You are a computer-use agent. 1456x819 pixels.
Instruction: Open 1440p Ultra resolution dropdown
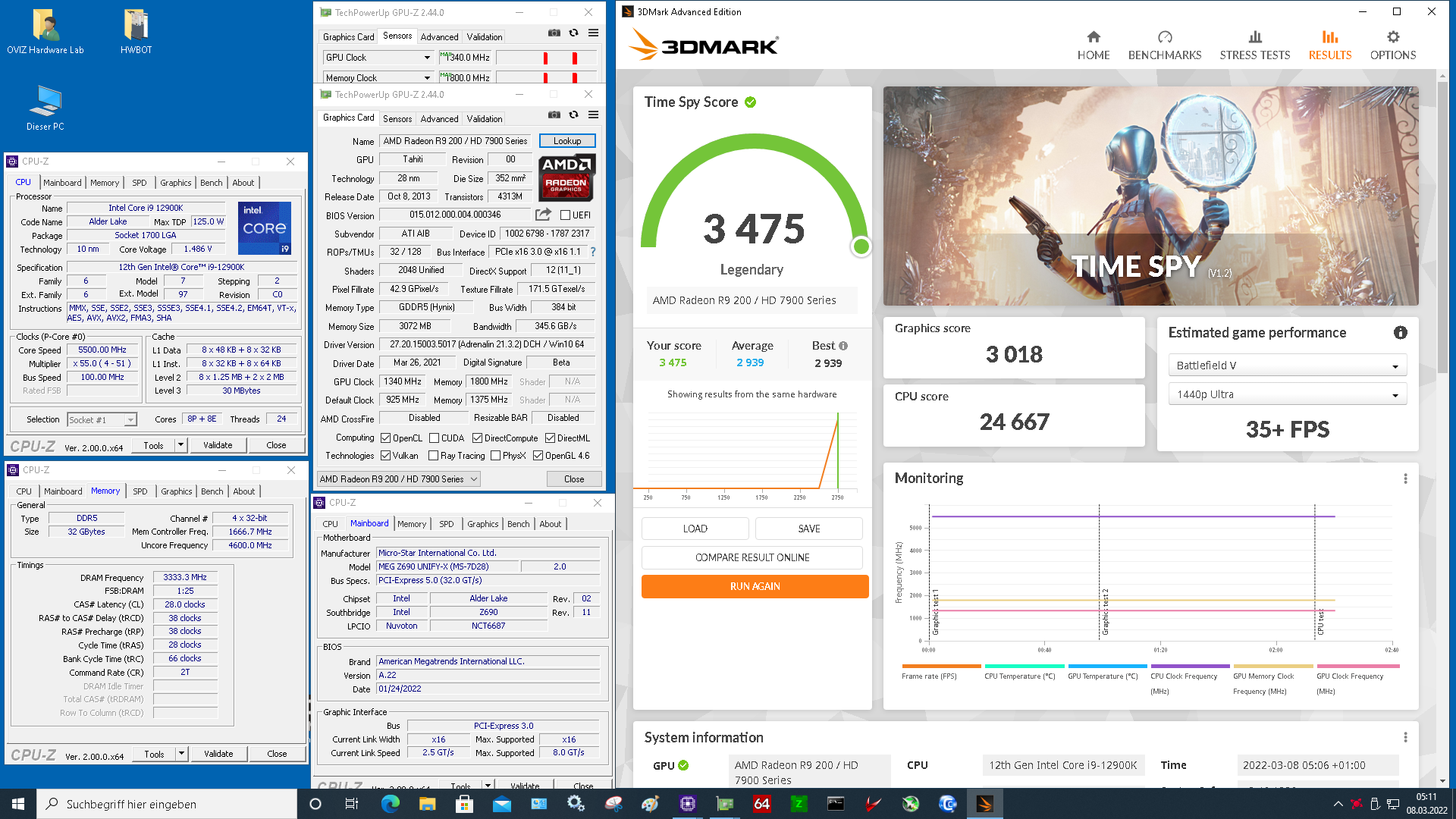1287,394
